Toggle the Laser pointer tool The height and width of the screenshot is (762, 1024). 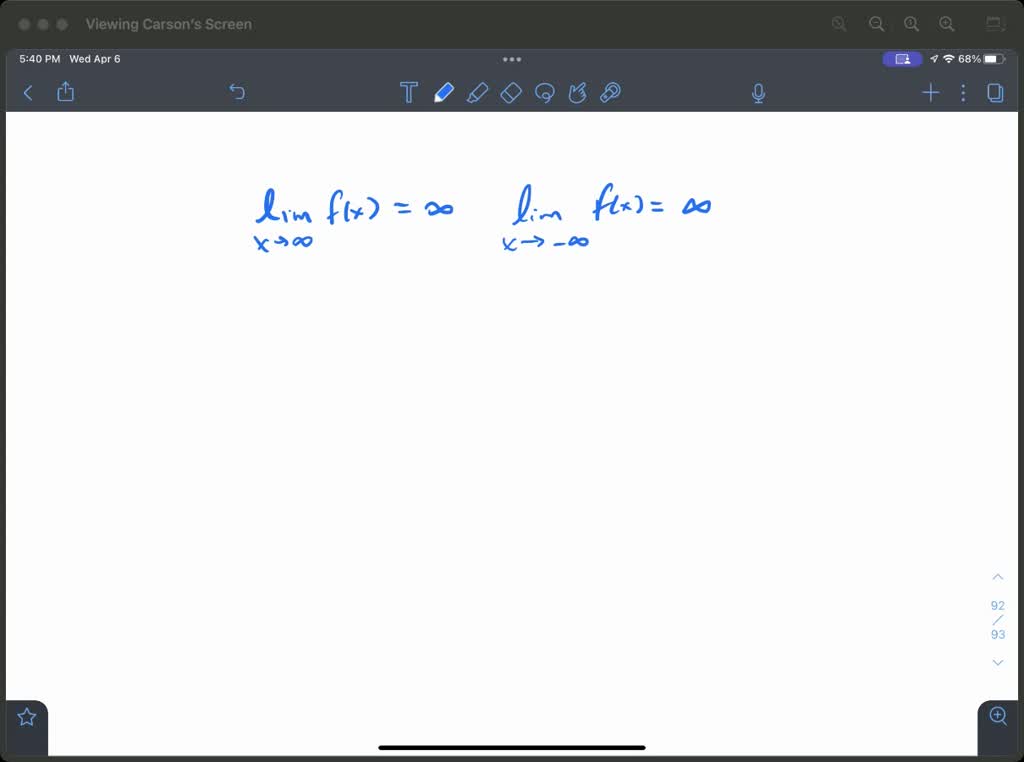(x=611, y=92)
